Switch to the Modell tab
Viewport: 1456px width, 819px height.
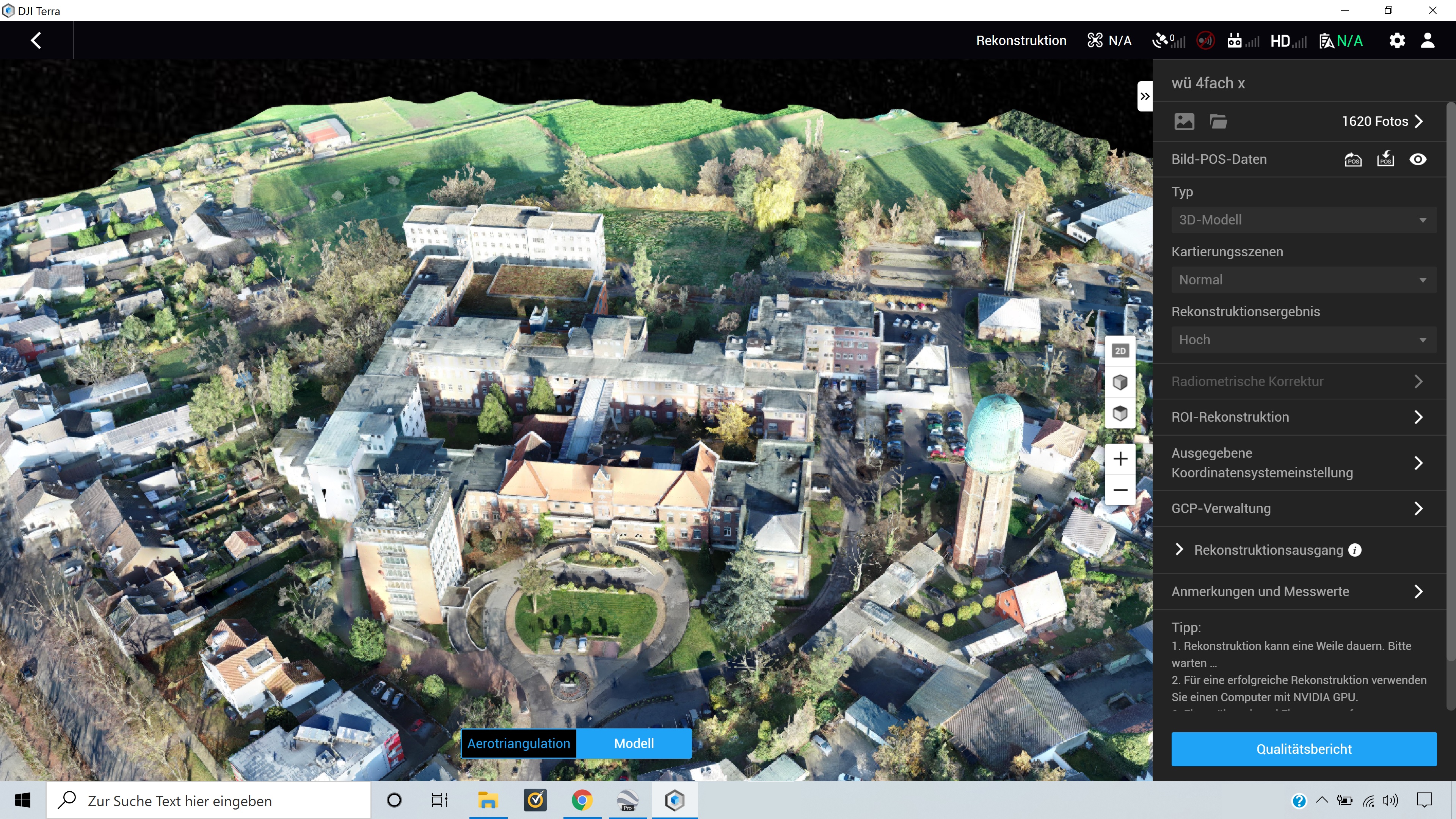[x=634, y=744]
